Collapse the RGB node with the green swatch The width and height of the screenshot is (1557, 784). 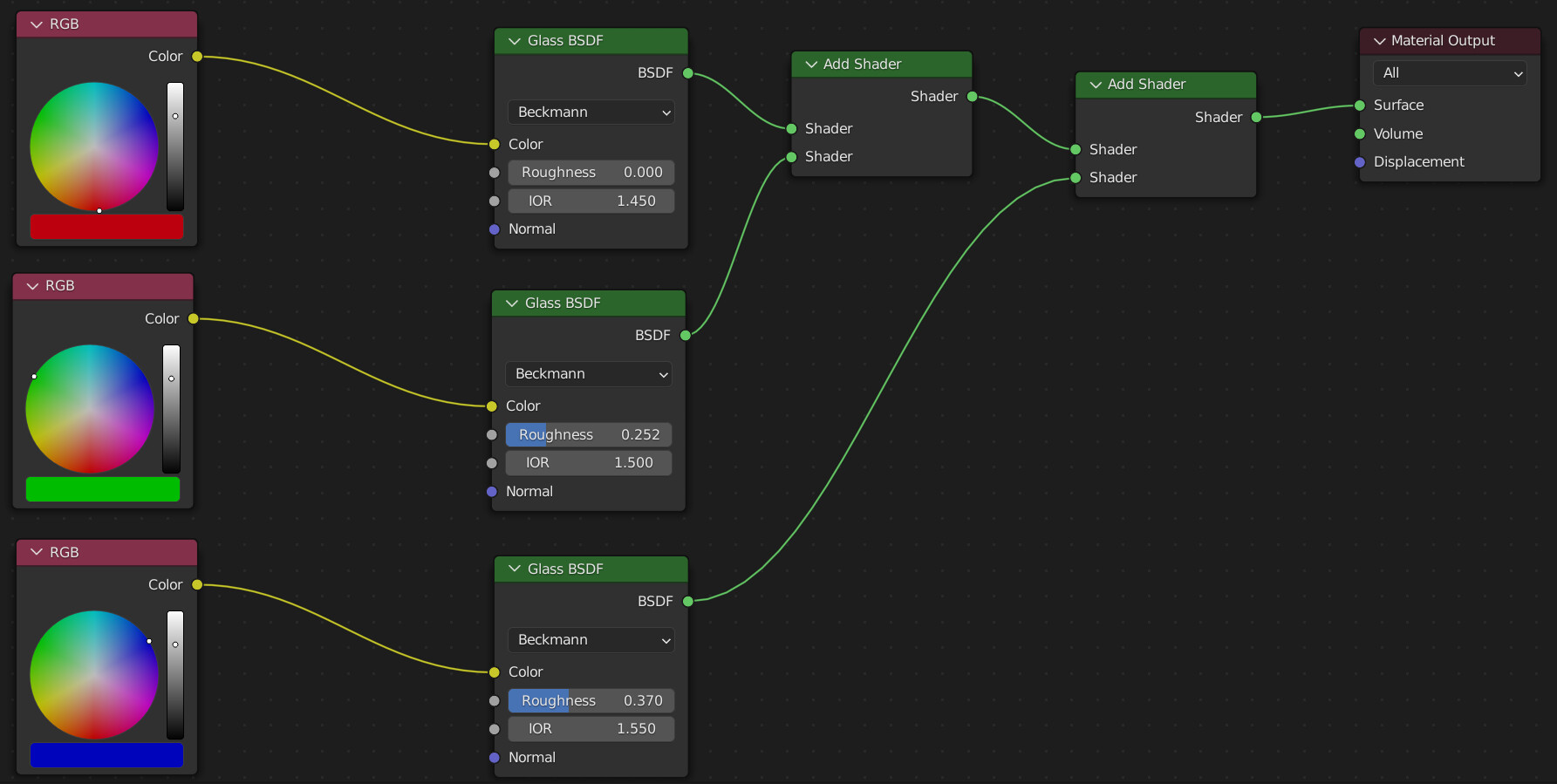click(x=33, y=286)
